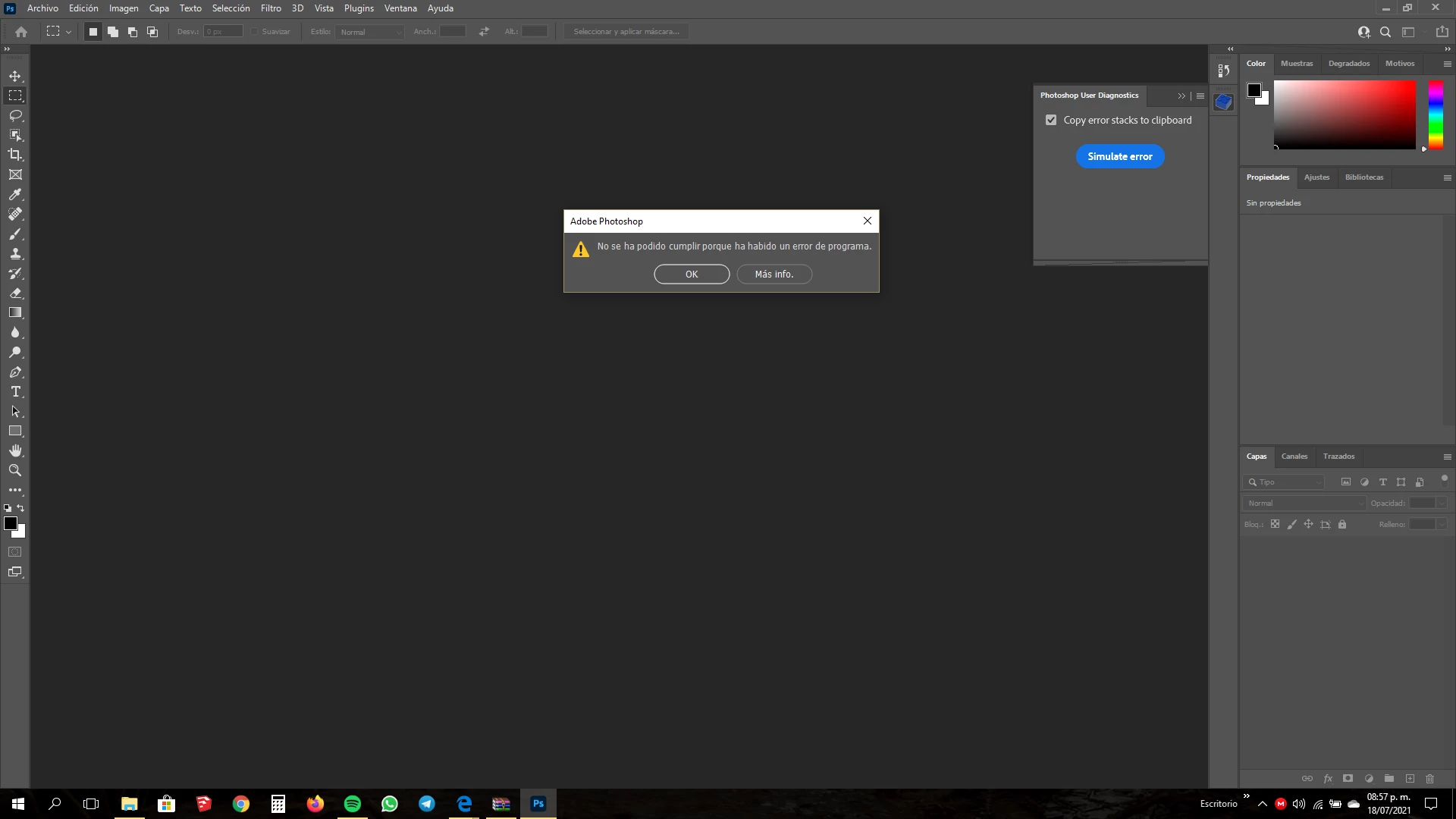
Task: Select the Horizontal Type tool
Action: coord(15,391)
